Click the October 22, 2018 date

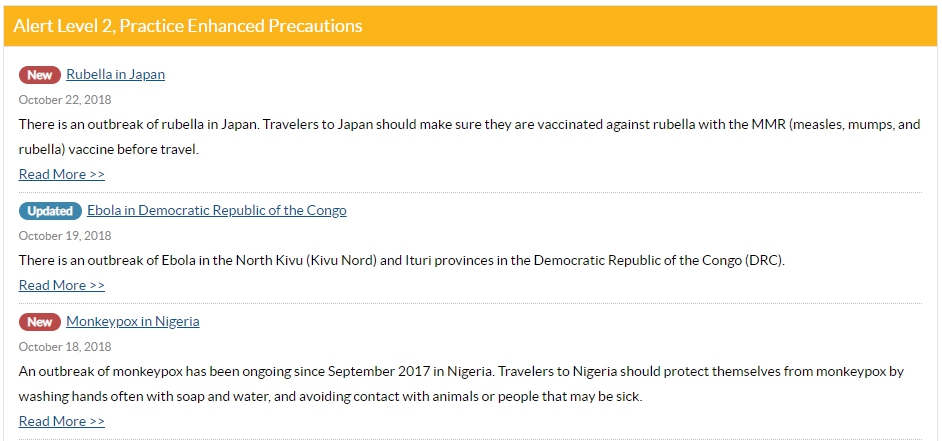[65, 100]
